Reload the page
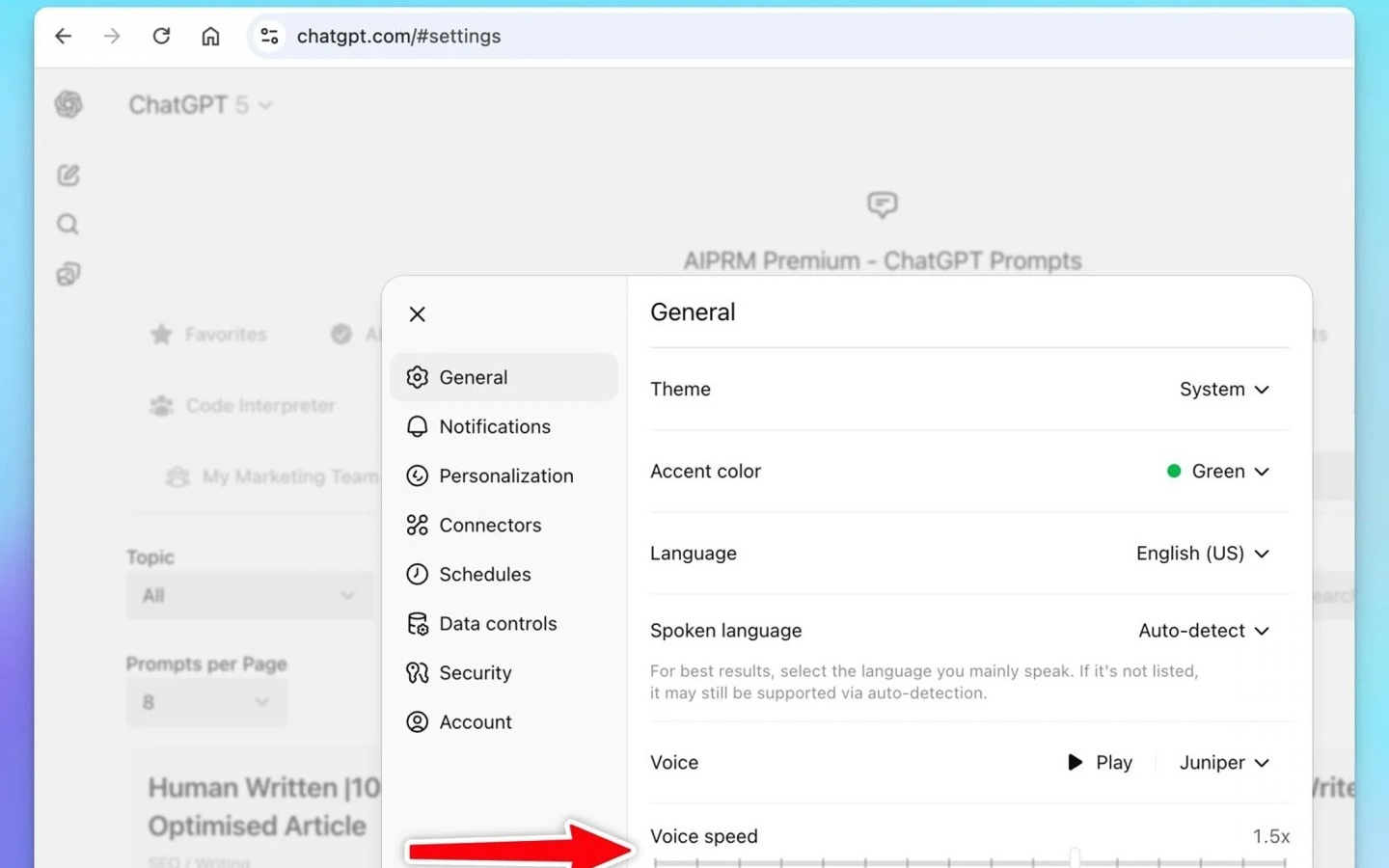This screenshot has width=1389, height=868. (x=161, y=36)
